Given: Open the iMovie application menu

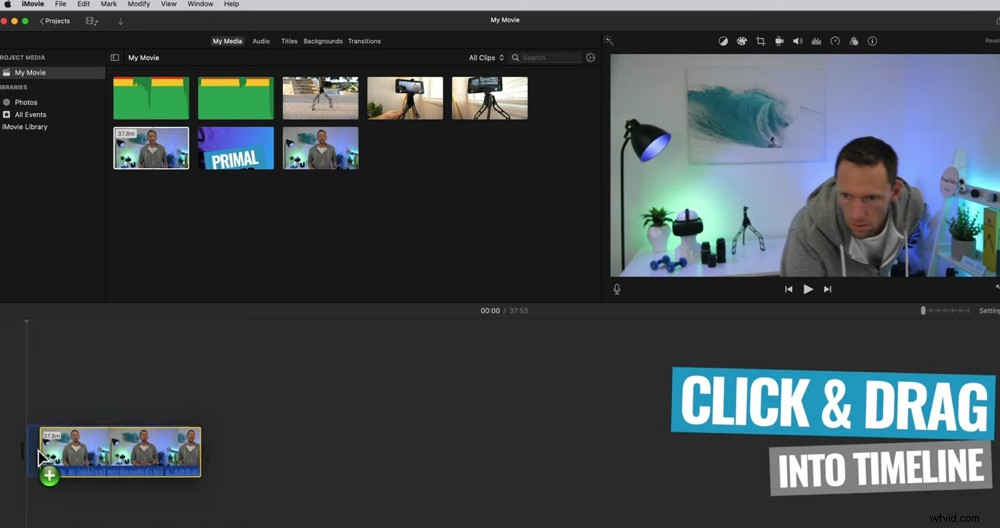Looking at the screenshot, I should pos(33,4).
